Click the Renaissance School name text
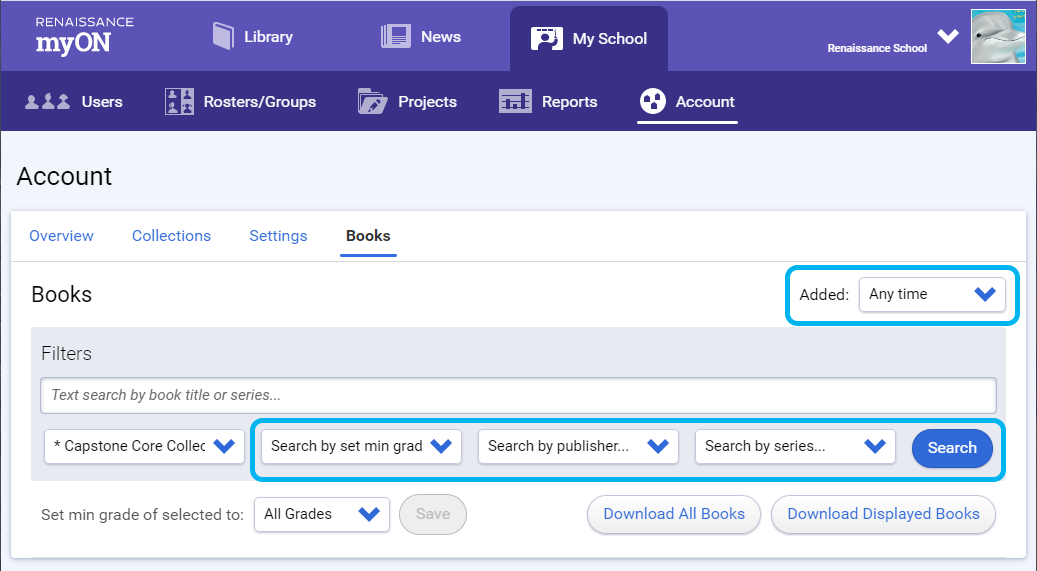Image resolution: width=1037 pixels, height=571 pixels. point(877,48)
